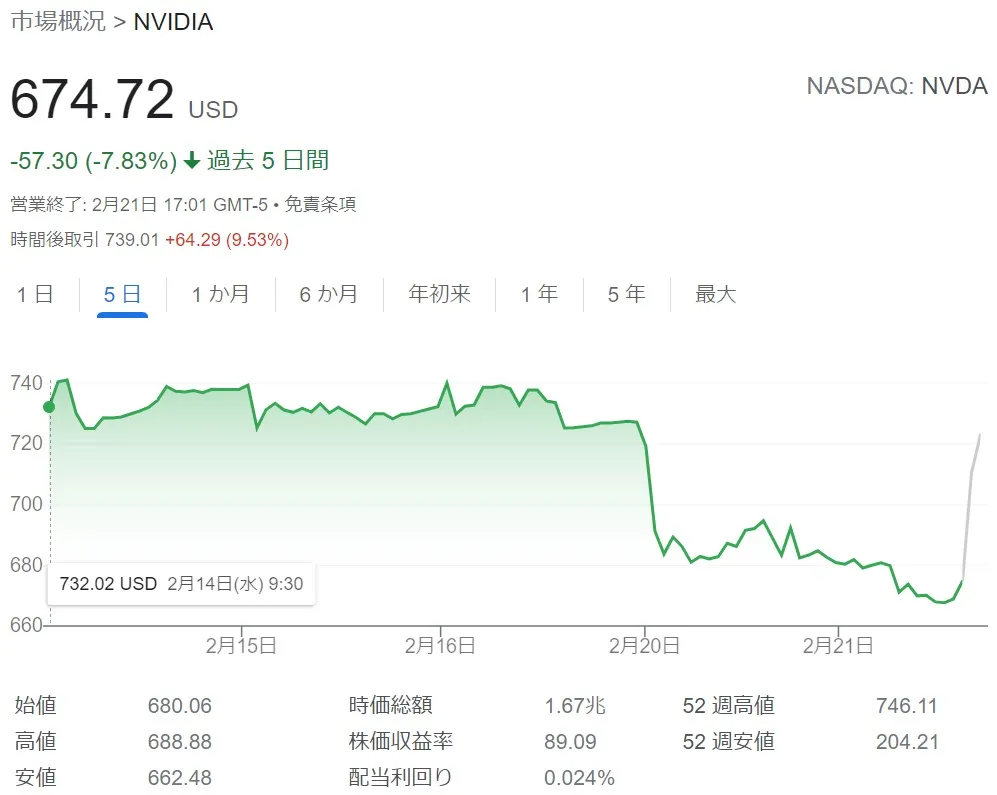This screenshot has width=997, height=795.
Task: Click the NVIDIA breadcrumb entry
Action: tap(172, 21)
